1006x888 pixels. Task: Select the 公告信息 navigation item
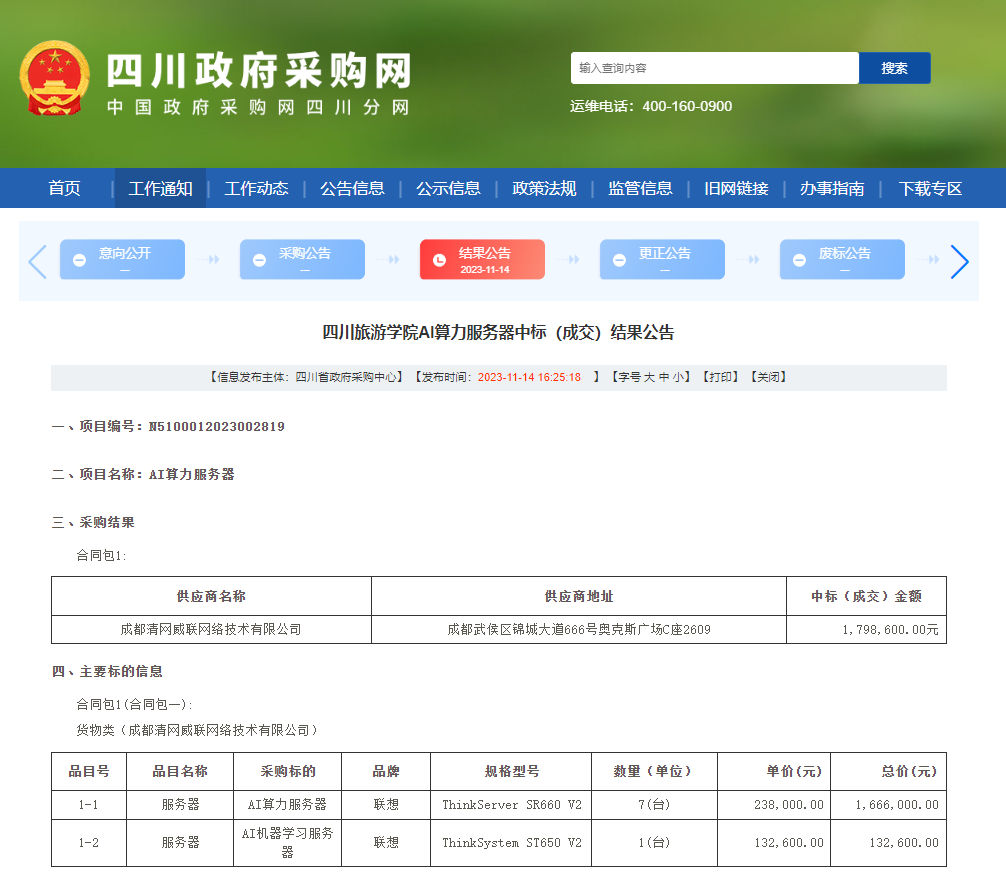coord(352,189)
